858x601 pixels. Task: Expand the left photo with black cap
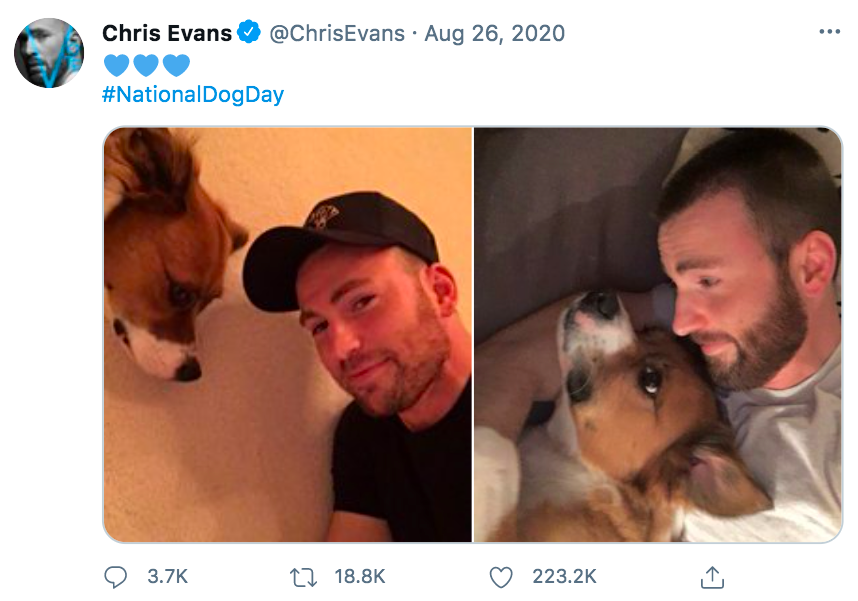pos(288,334)
